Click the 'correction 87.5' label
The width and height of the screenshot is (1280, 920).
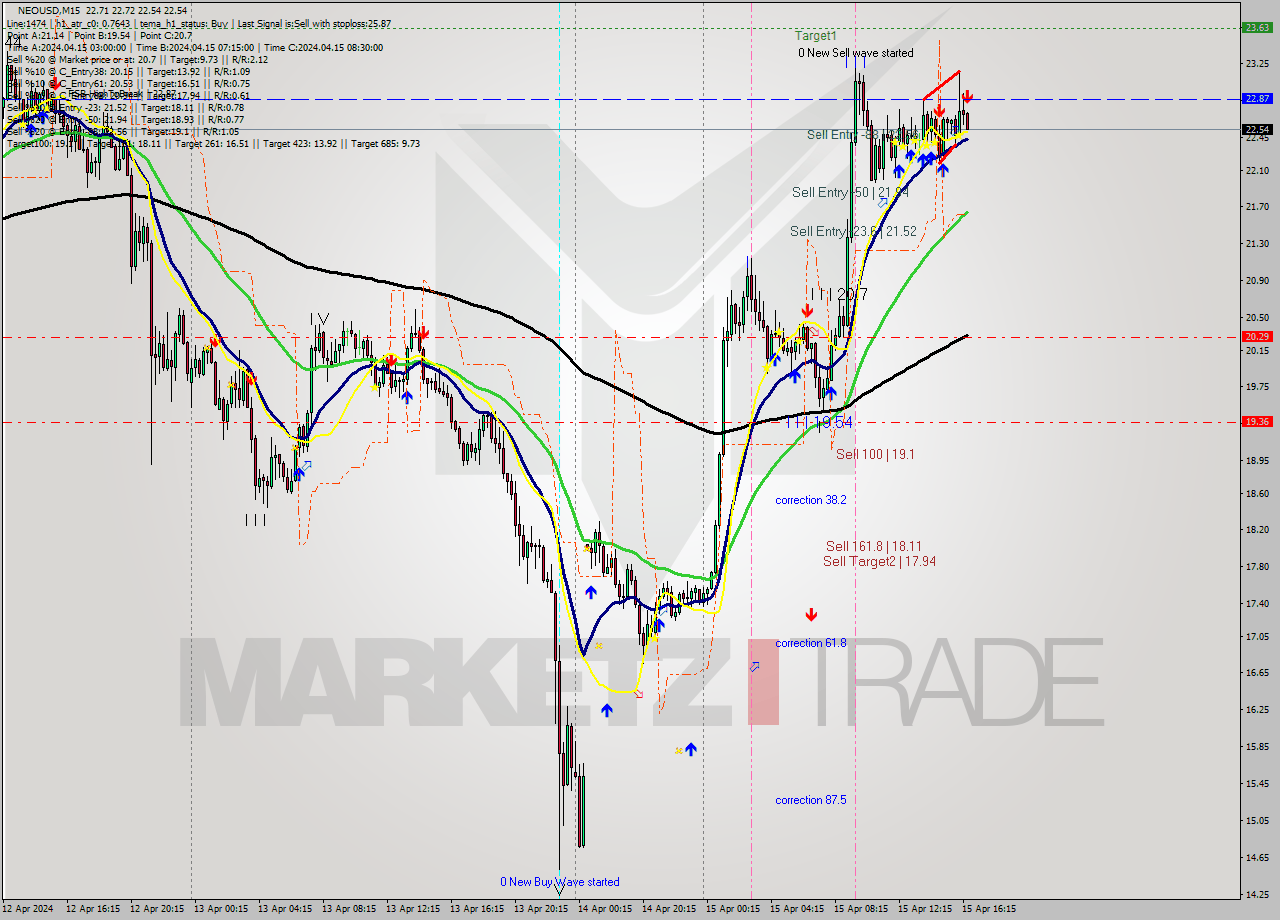coord(811,800)
